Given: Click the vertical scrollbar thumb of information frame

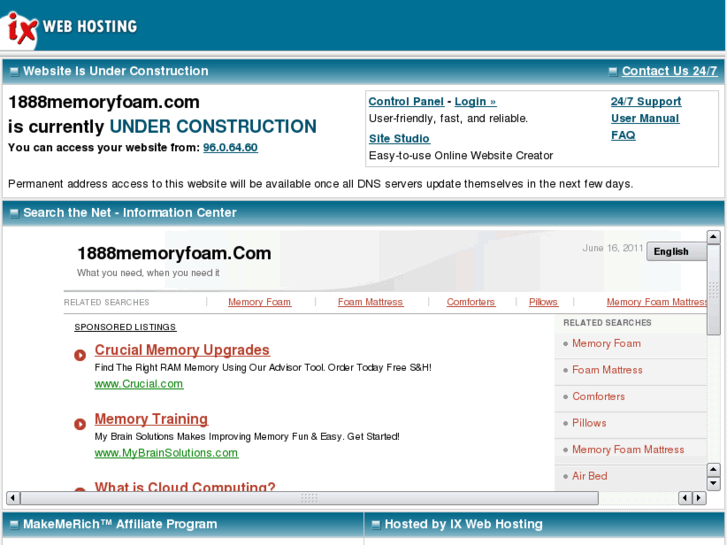Looking at the screenshot, I should coord(713,289).
